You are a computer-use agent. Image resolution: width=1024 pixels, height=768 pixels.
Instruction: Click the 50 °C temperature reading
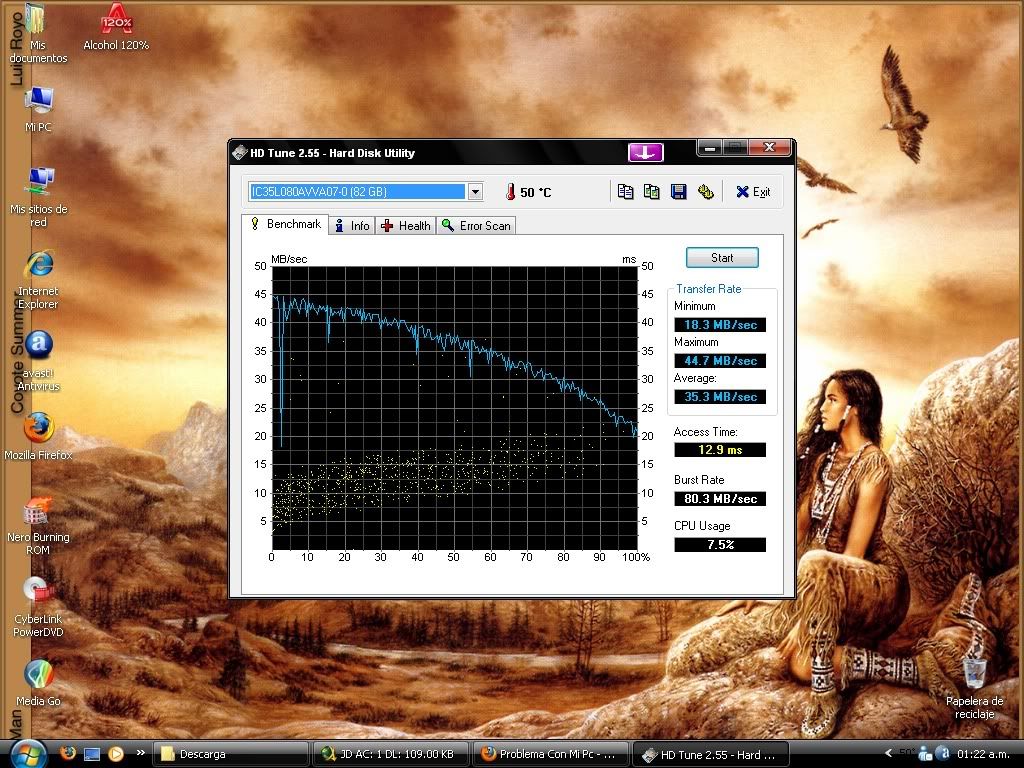[536, 192]
